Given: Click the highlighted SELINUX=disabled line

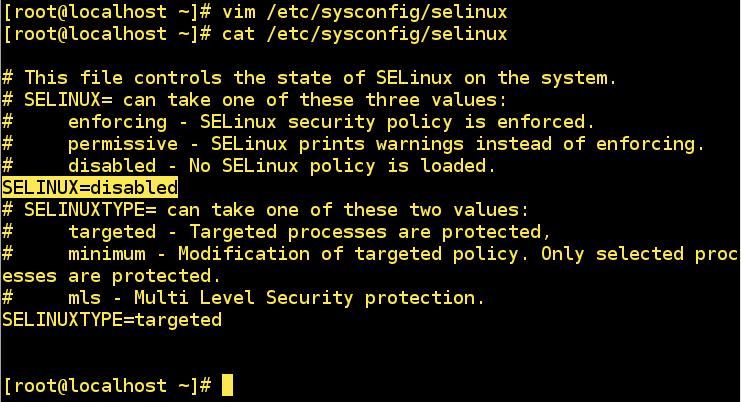Looking at the screenshot, I should point(90,187).
